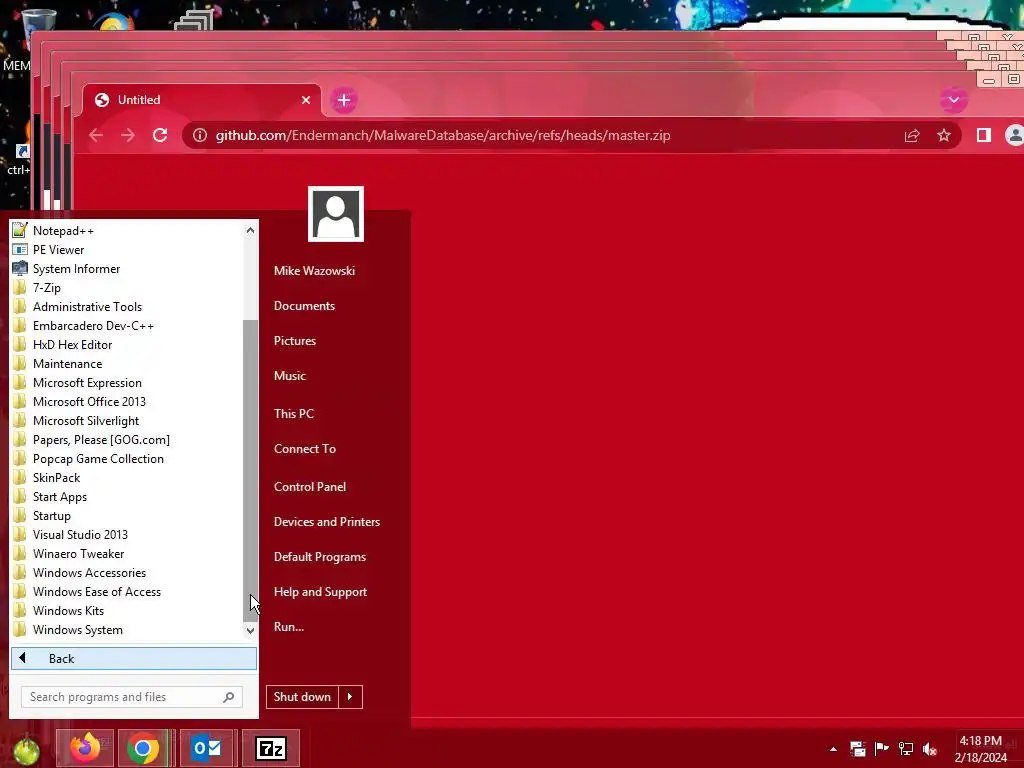This screenshot has width=1024, height=768.
Task: Open Firefox from the taskbar
Action: click(x=85, y=748)
